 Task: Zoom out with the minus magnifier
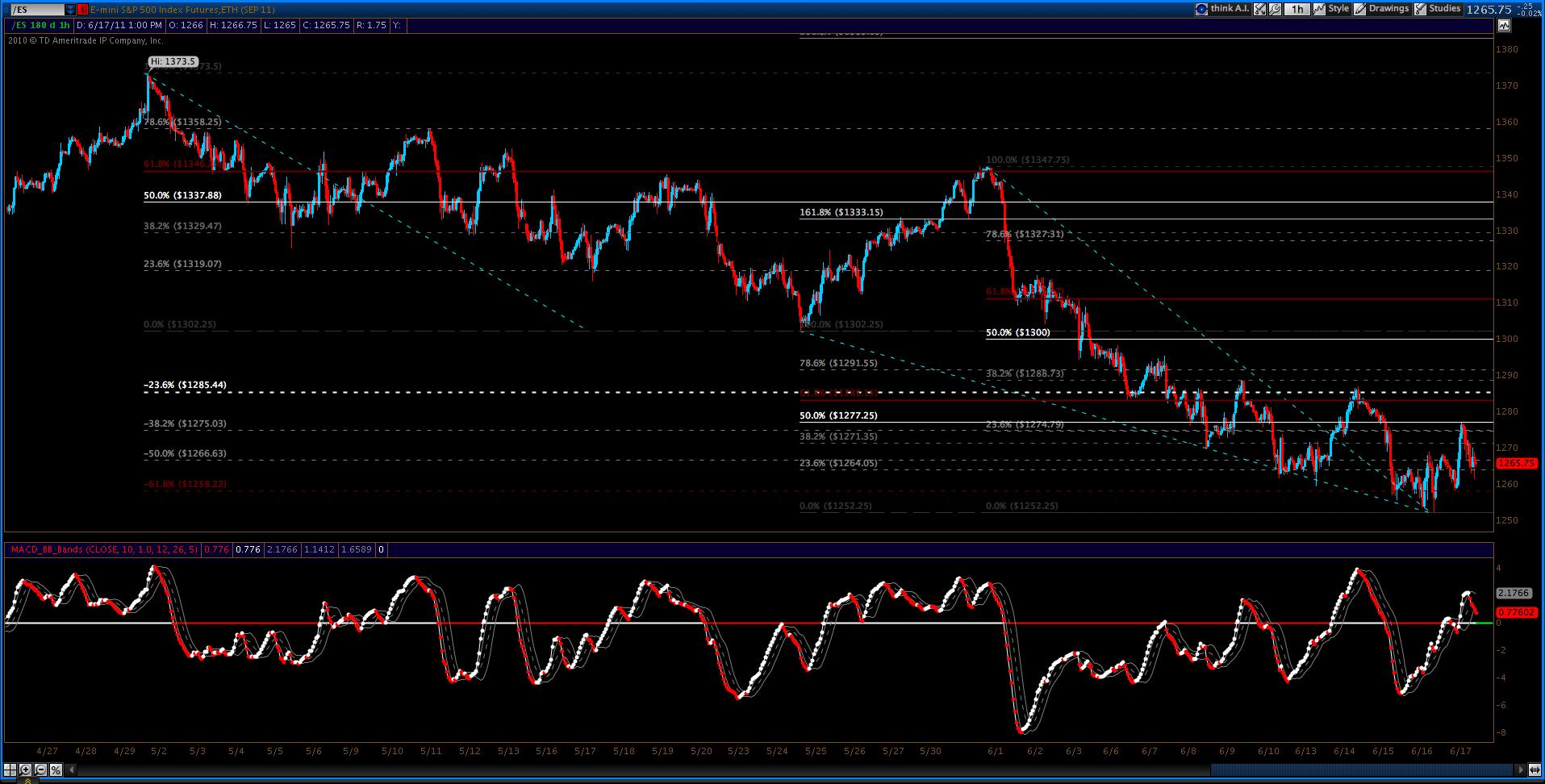coord(40,769)
